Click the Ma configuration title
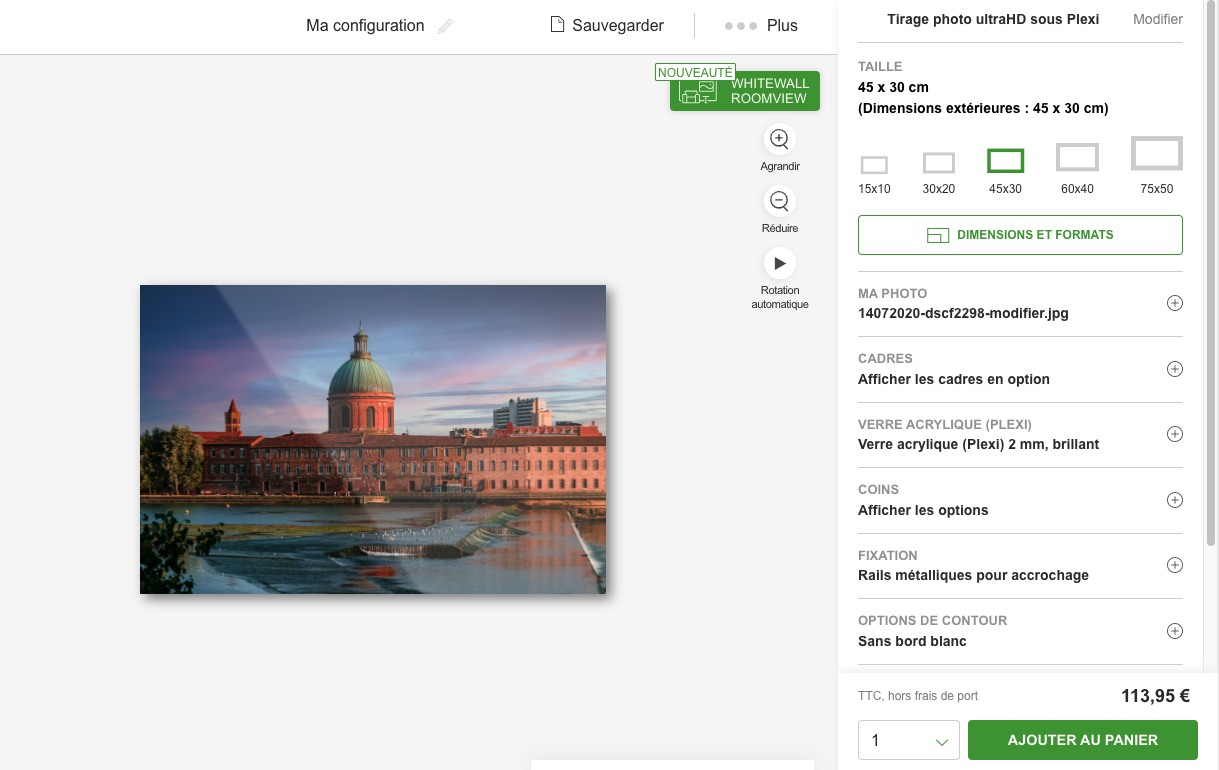Image resolution: width=1219 pixels, height=770 pixels. click(365, 26)
